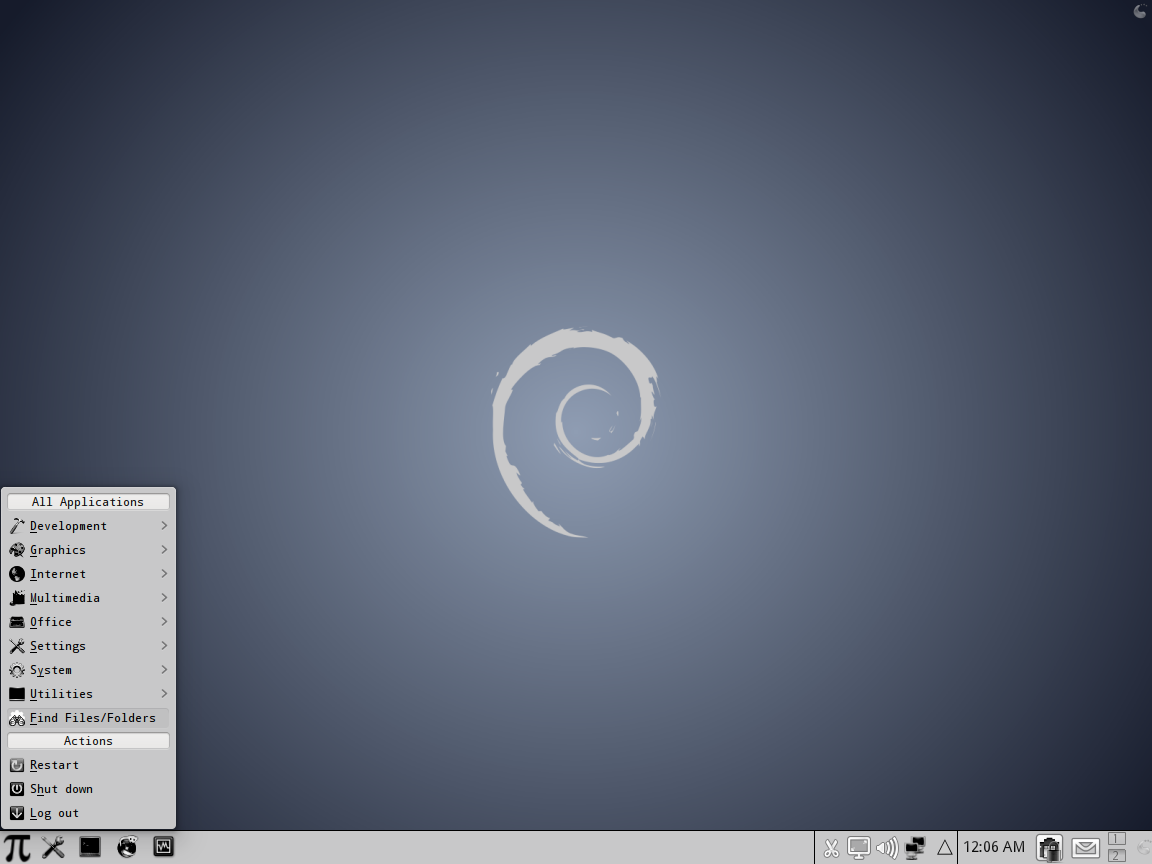
Task: Open the wrench and screwdriver settings launcher
Action: coord(53,847)
